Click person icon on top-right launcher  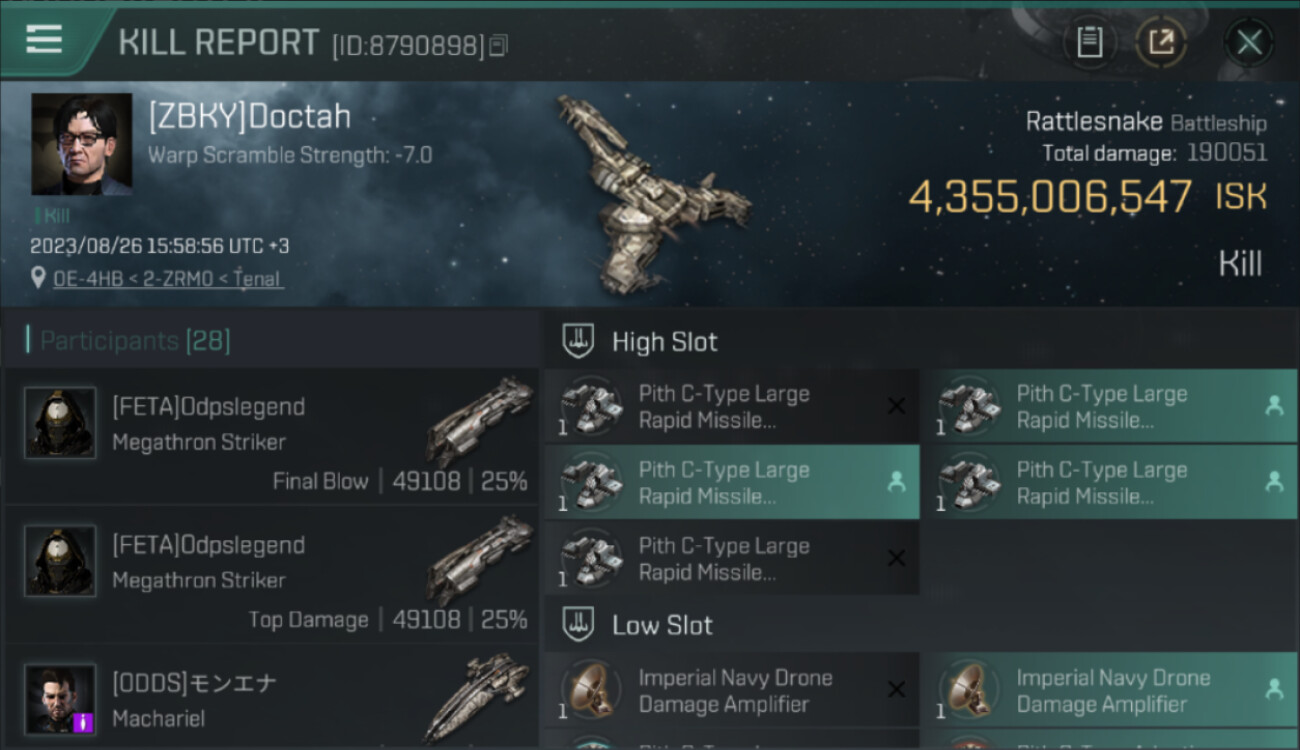1274,406
